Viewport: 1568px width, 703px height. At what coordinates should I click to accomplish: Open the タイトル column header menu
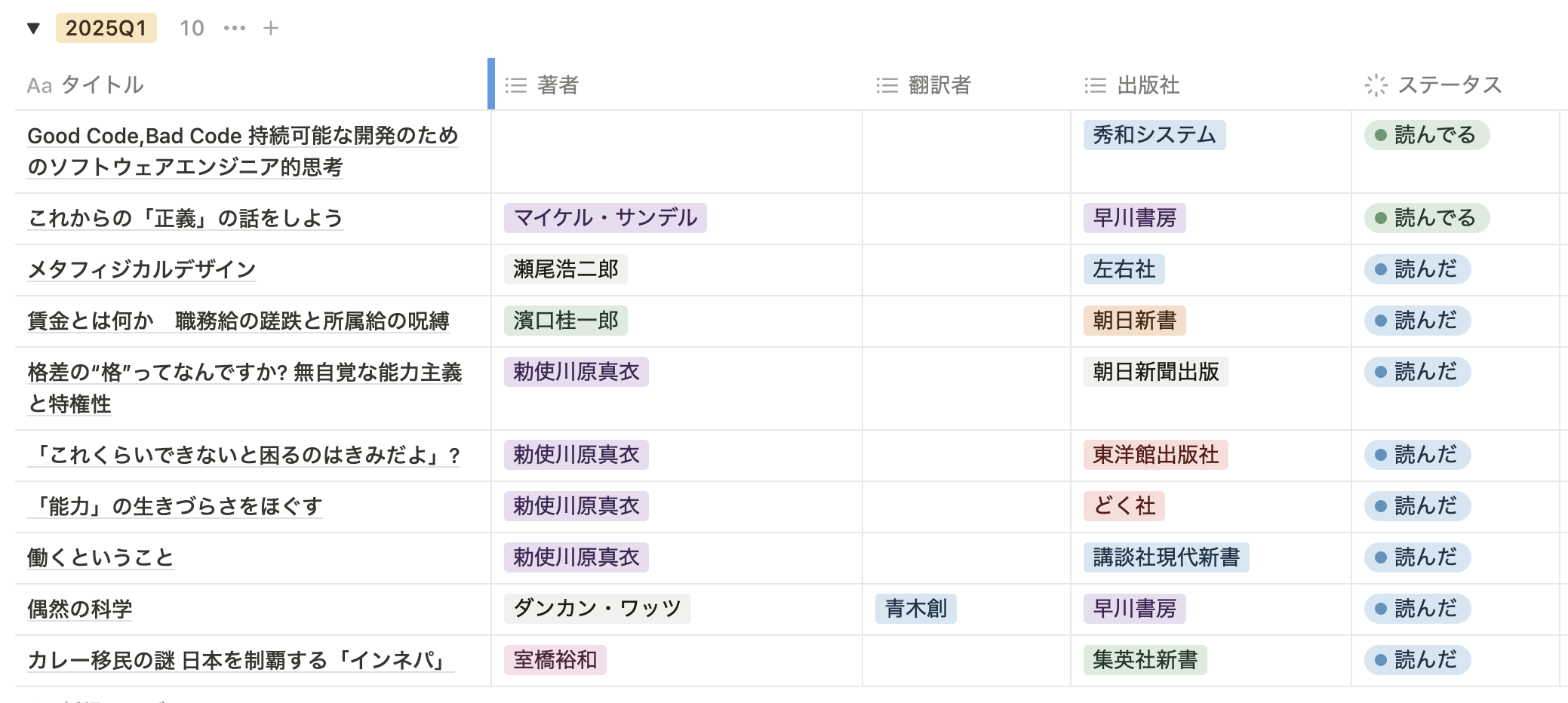click(102, 84)
